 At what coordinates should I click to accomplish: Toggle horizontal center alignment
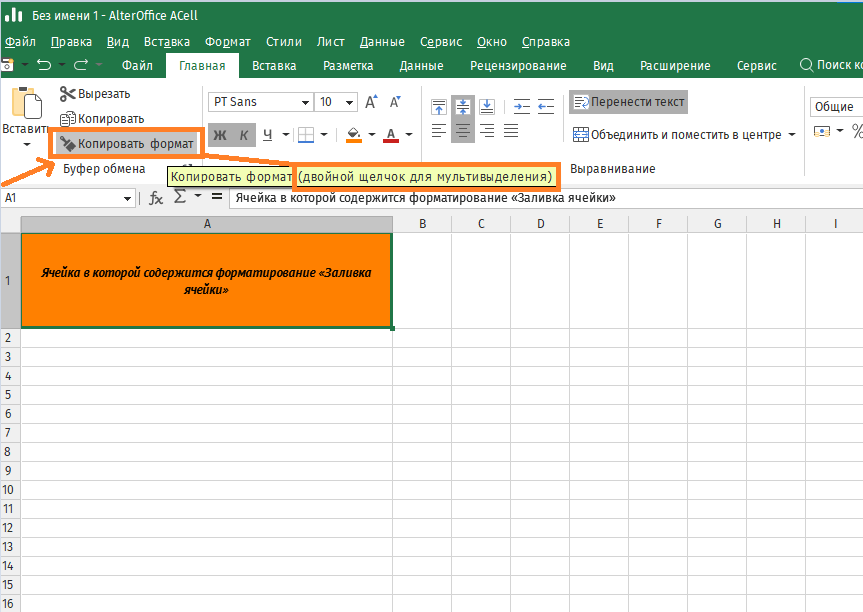pos(463,131)
